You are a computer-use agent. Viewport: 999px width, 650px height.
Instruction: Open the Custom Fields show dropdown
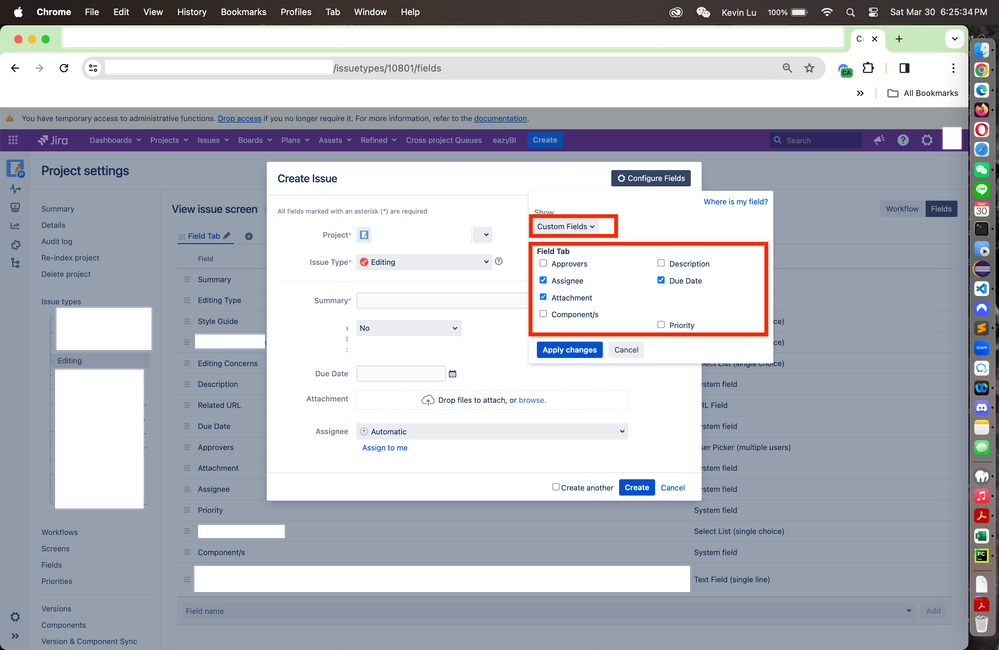[x=566, y=226]
